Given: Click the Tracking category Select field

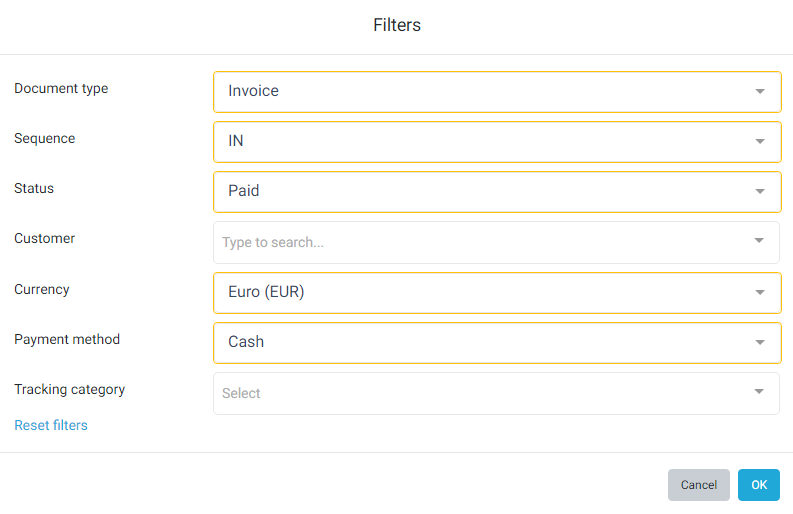Looking at the screenshot, I should pos(480,393).
